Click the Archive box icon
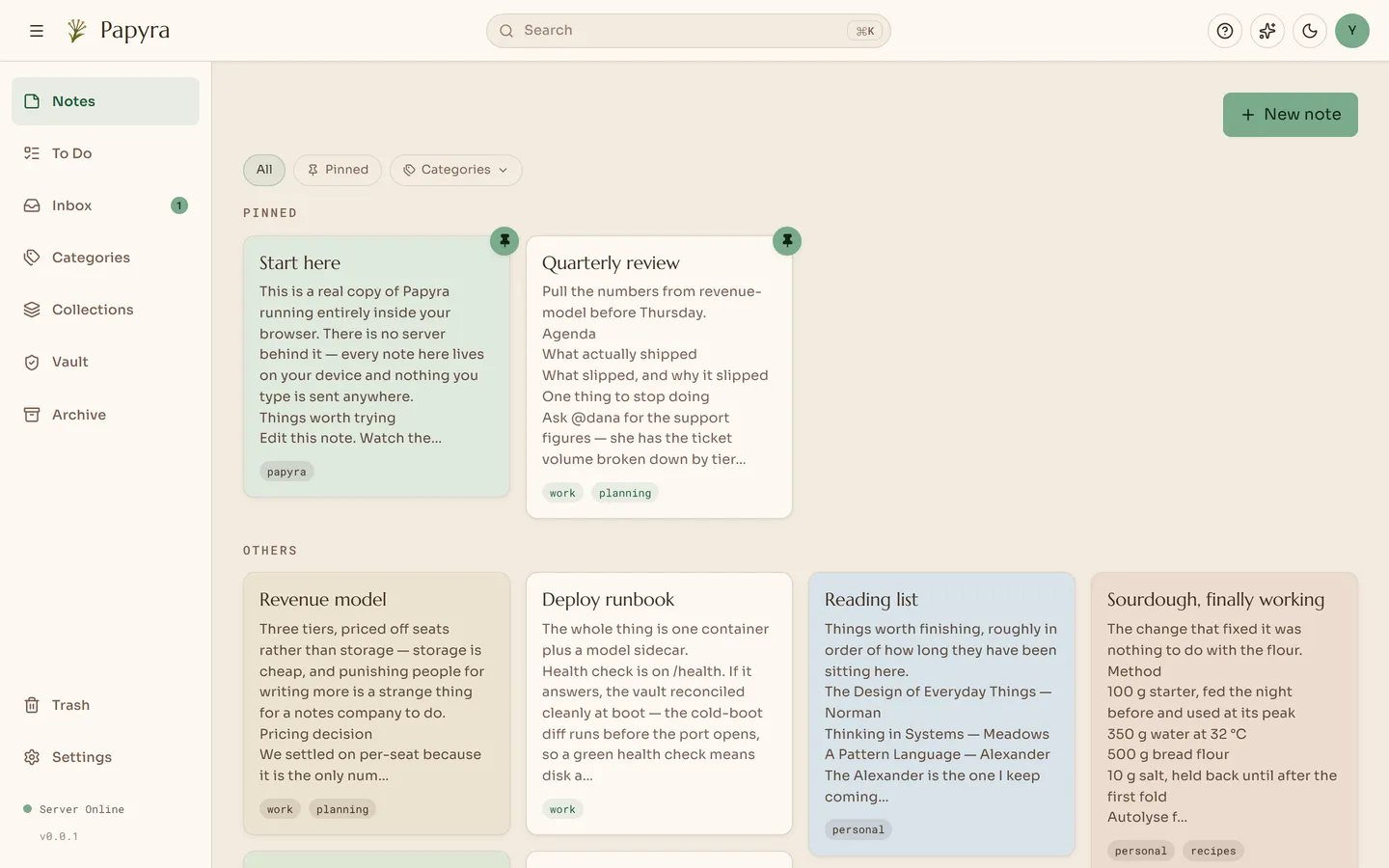This screenshot has height=868, width=1389. (32, 415)
